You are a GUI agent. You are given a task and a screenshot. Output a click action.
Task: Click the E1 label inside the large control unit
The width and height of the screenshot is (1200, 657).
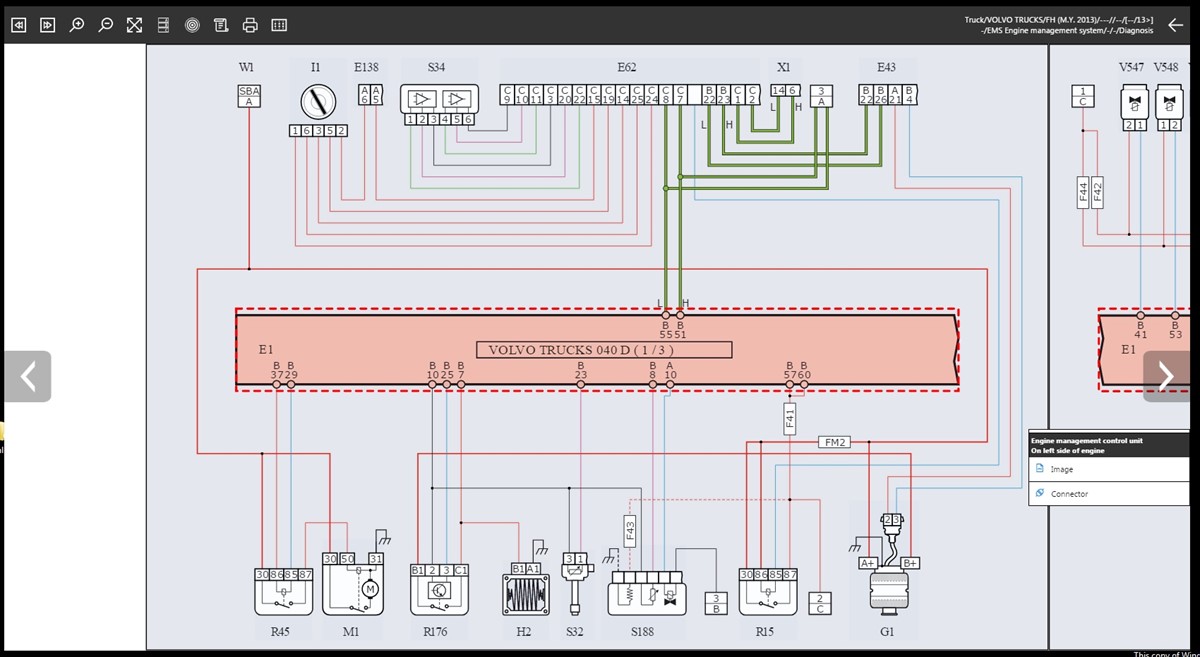265,350
